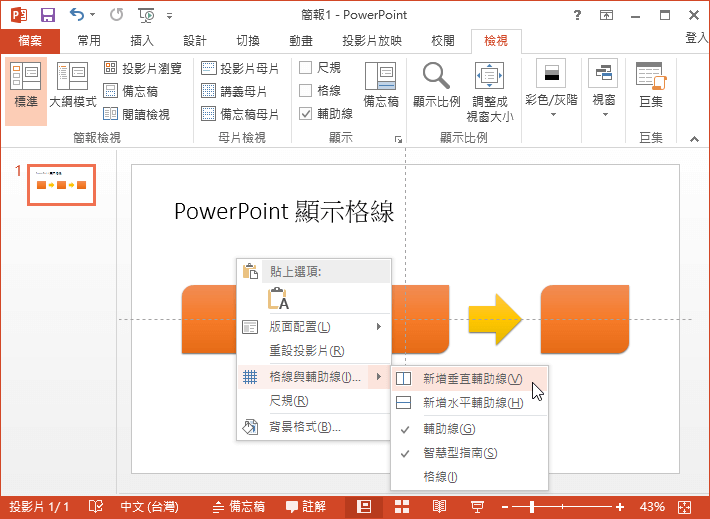710x519 pixels.
Task: Switch to the 校閱 Review tab
Action: [443, 41]
